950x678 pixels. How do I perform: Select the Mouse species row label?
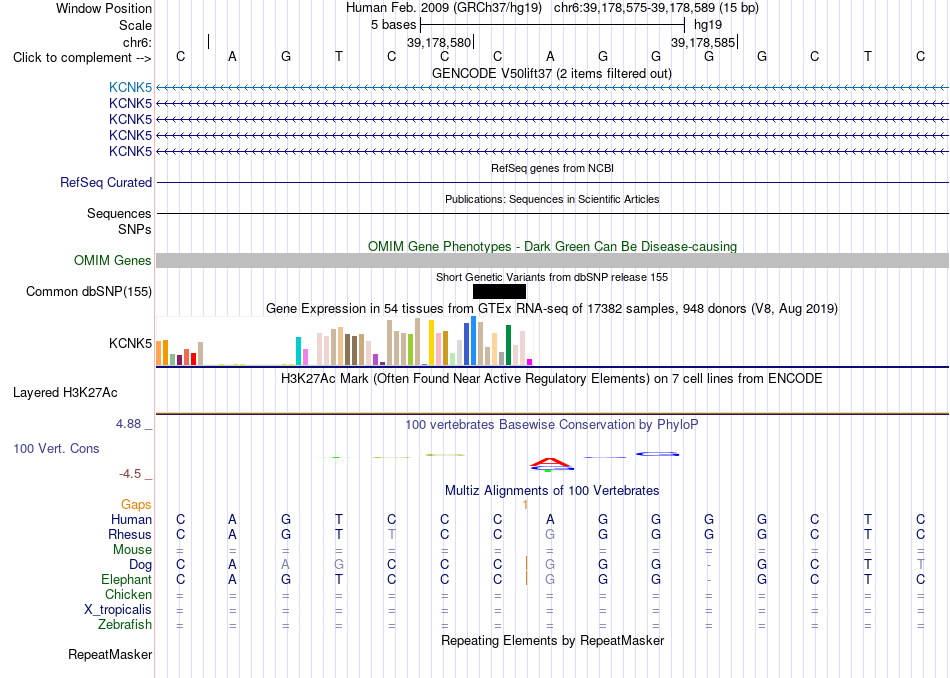click(x=132, y=550)
